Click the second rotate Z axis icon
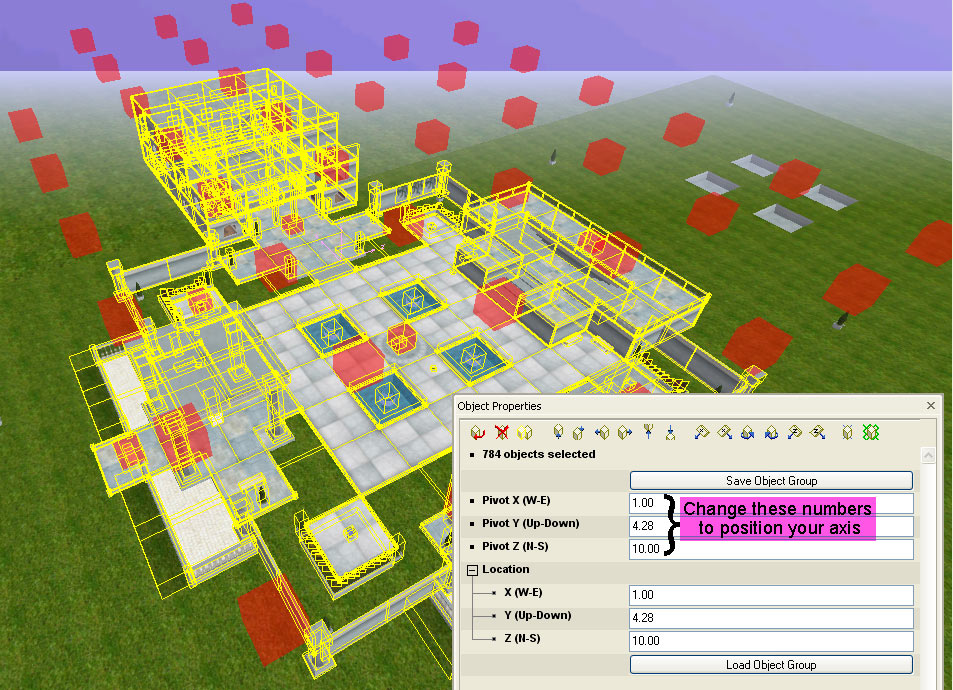The height and width of the screenshot is (690, 953). [x=817, y=432]
